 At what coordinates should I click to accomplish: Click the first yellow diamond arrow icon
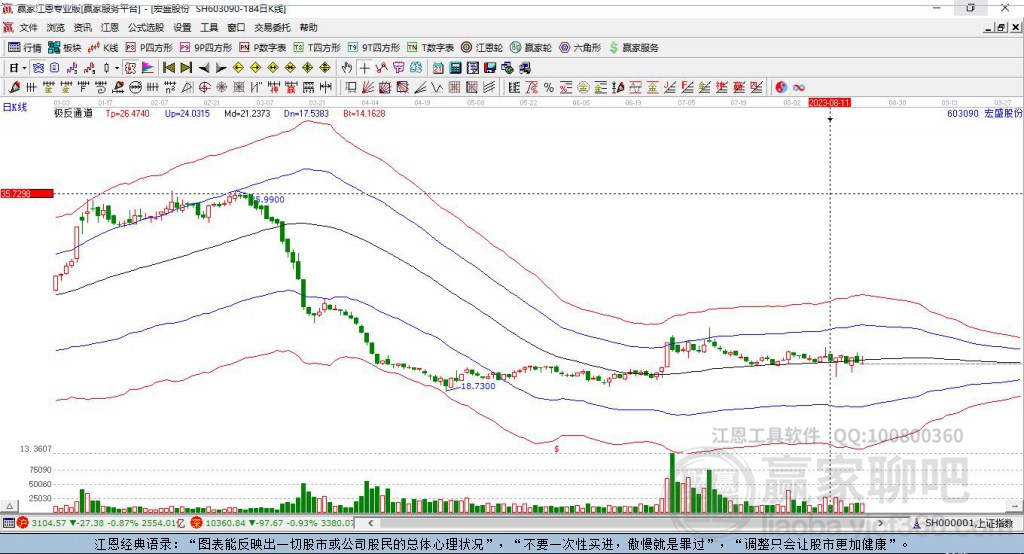[x=238, y=68]
